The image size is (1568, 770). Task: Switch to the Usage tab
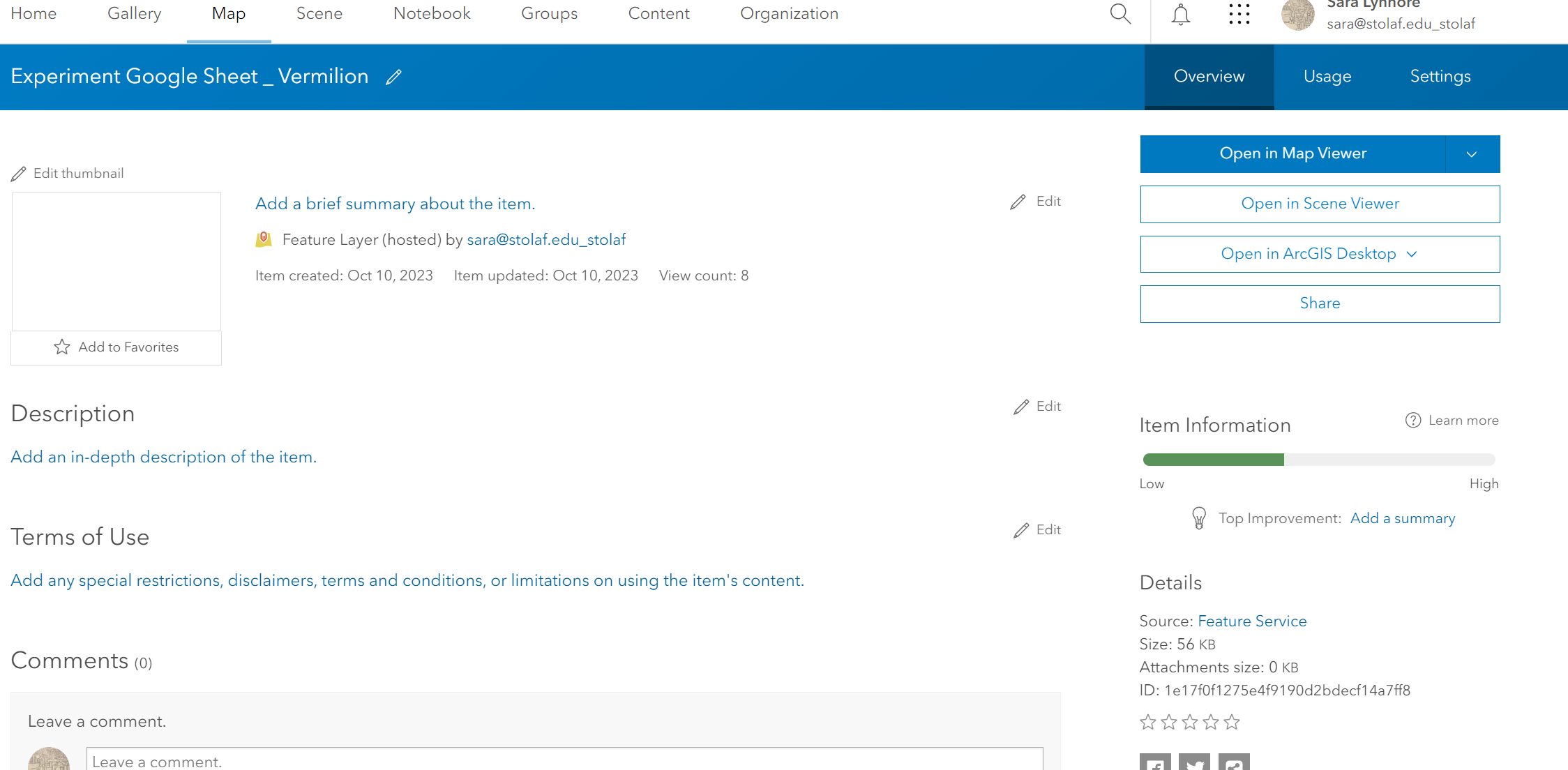pos(1327,77)
